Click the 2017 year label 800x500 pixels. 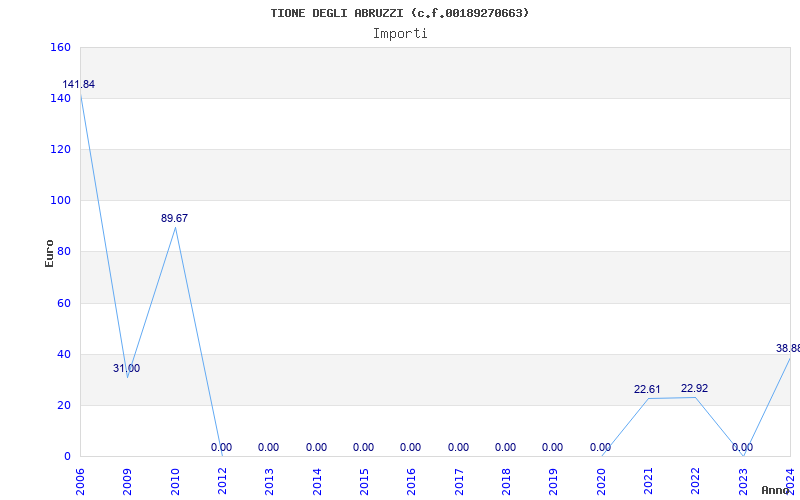point(459,482)
